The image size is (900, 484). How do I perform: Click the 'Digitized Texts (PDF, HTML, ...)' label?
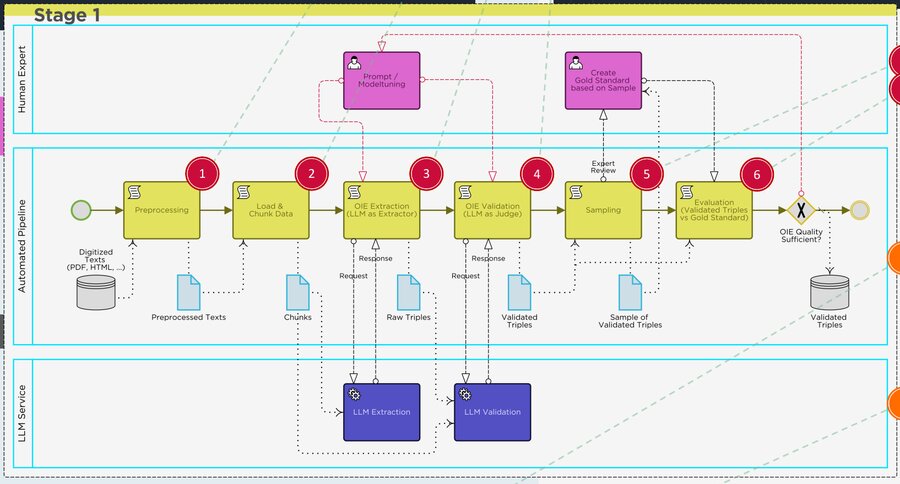[x=96, y=260]
